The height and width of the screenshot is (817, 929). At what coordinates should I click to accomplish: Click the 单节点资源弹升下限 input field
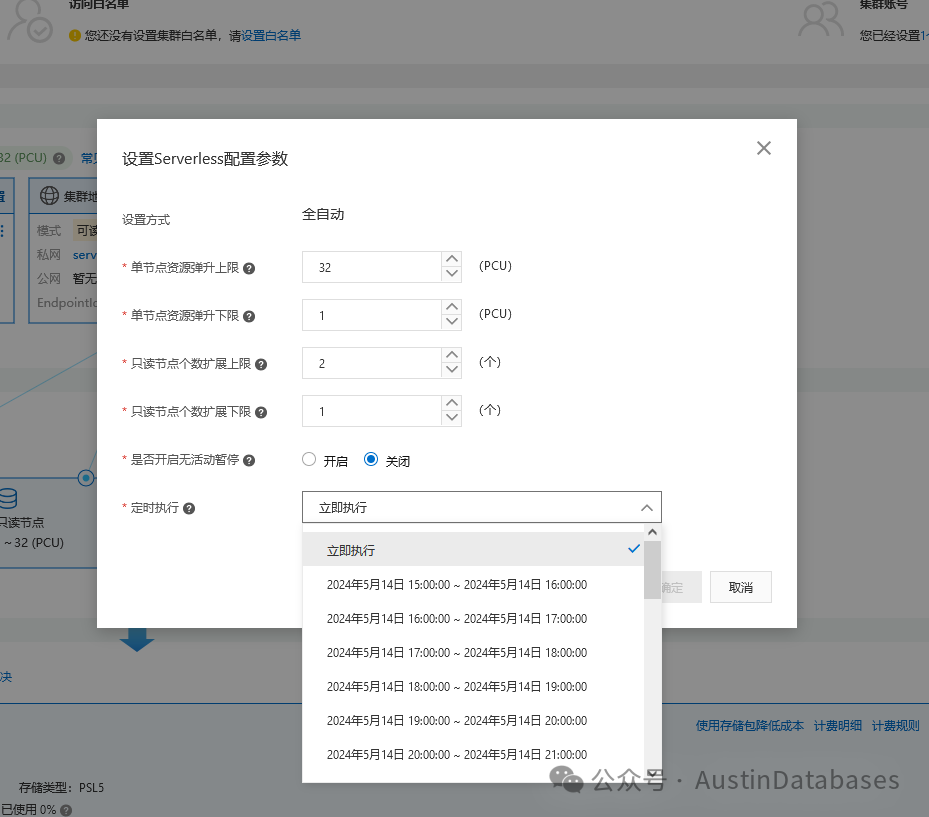[372, 315]
